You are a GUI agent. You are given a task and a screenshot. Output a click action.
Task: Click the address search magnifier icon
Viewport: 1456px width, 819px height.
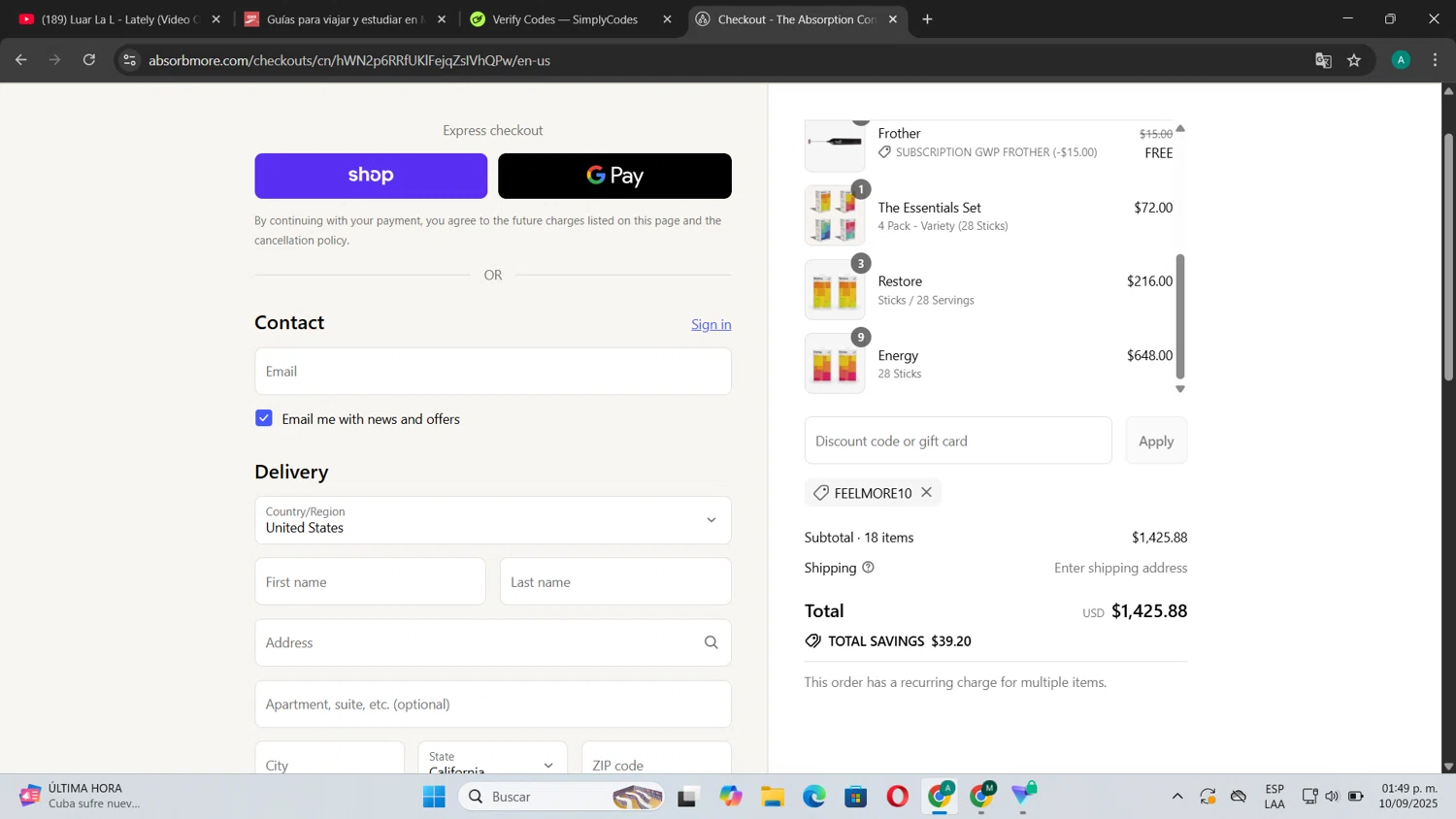click(x=711, y=642)
